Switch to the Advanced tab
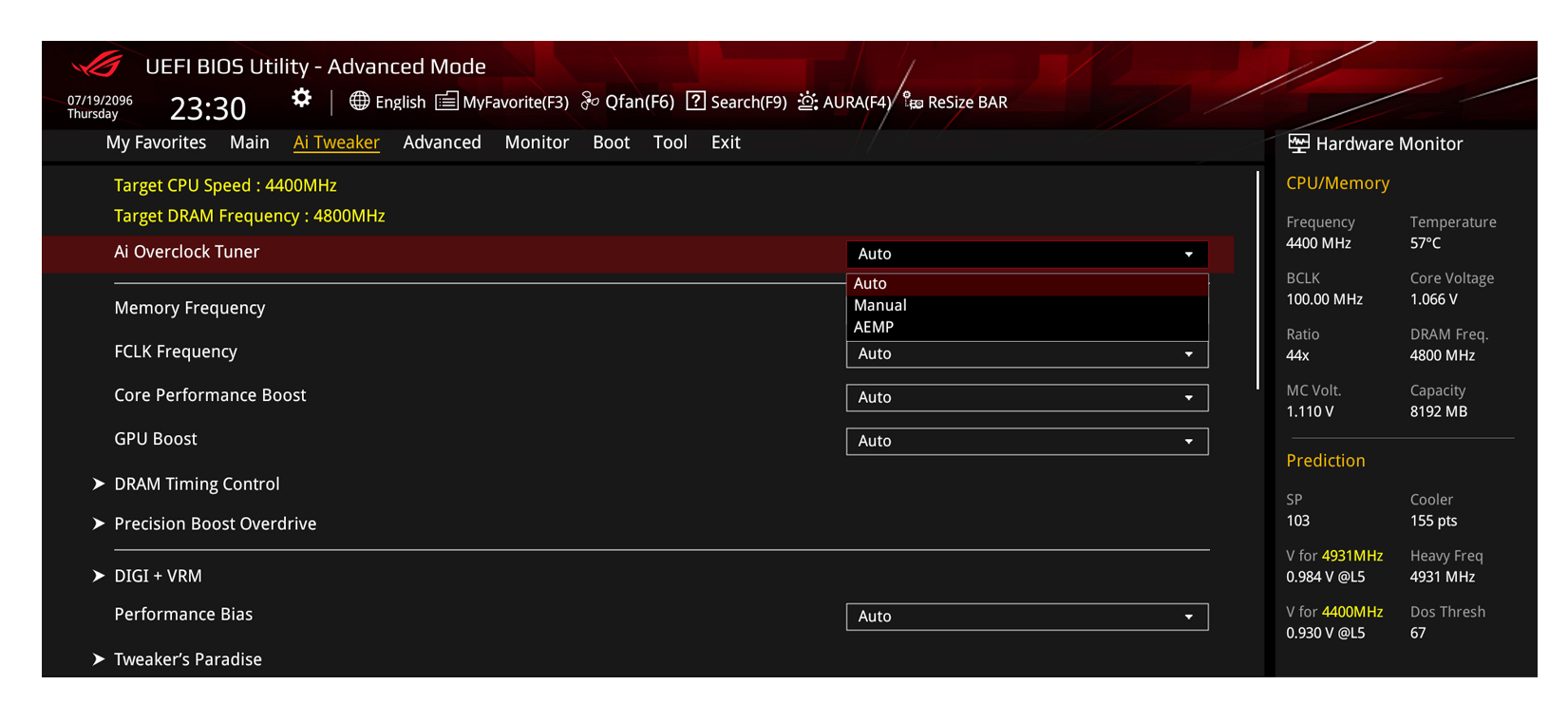Image resolution: width=1568 pixels, height=723 pixels. coord(442,143)
